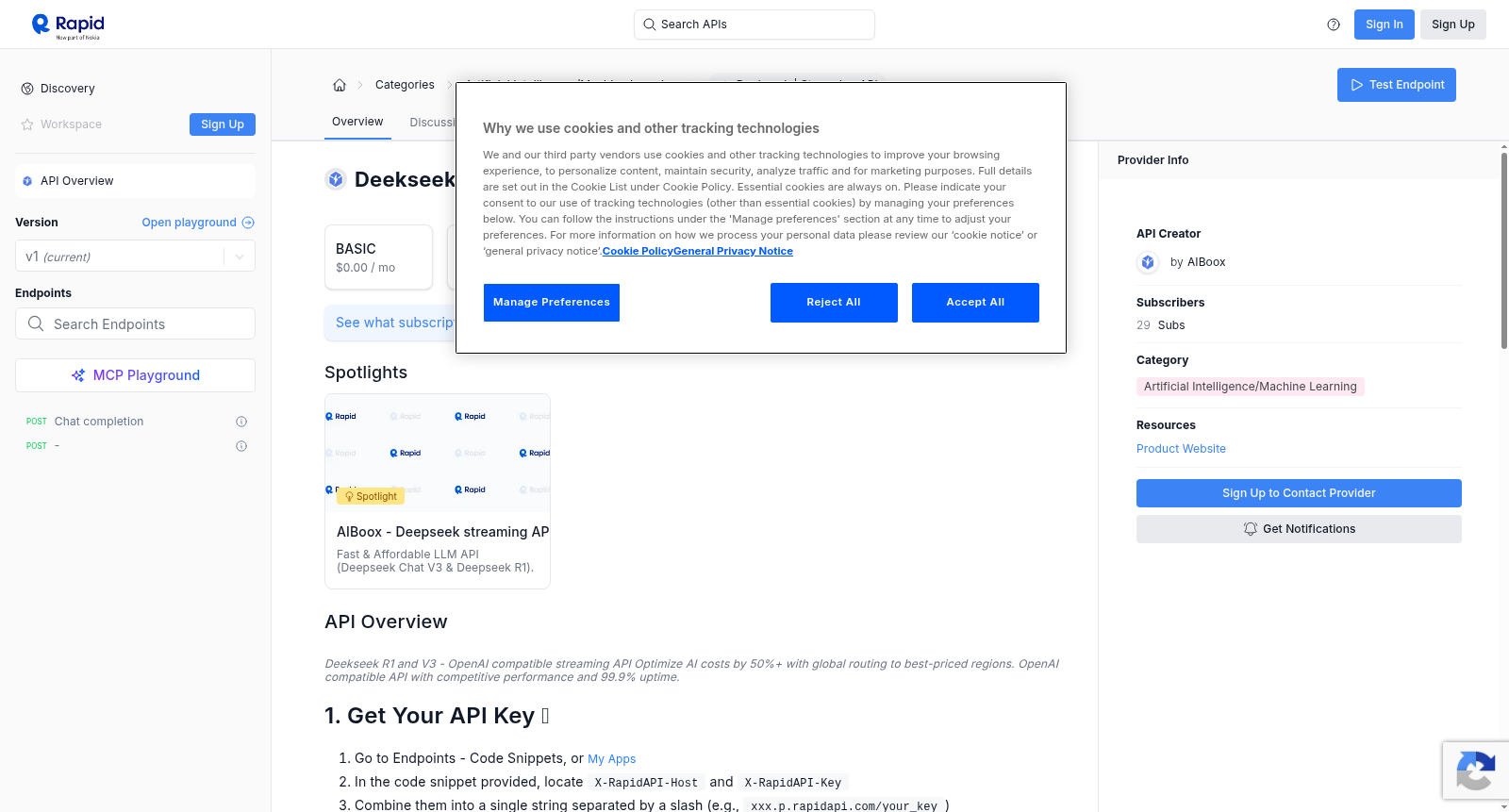Click the reCAPTCHA badge
This screenshot has width=1509, height=812.
(1475, 771)
